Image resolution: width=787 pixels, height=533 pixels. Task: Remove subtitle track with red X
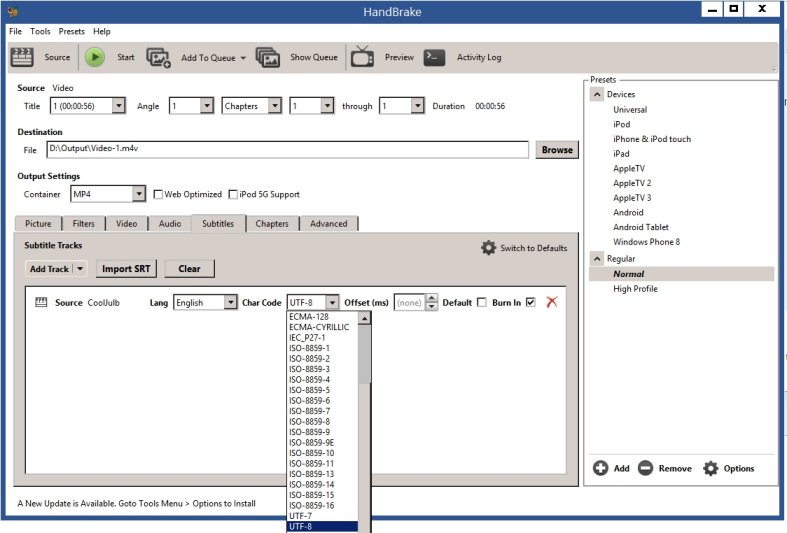pos(551,302)
